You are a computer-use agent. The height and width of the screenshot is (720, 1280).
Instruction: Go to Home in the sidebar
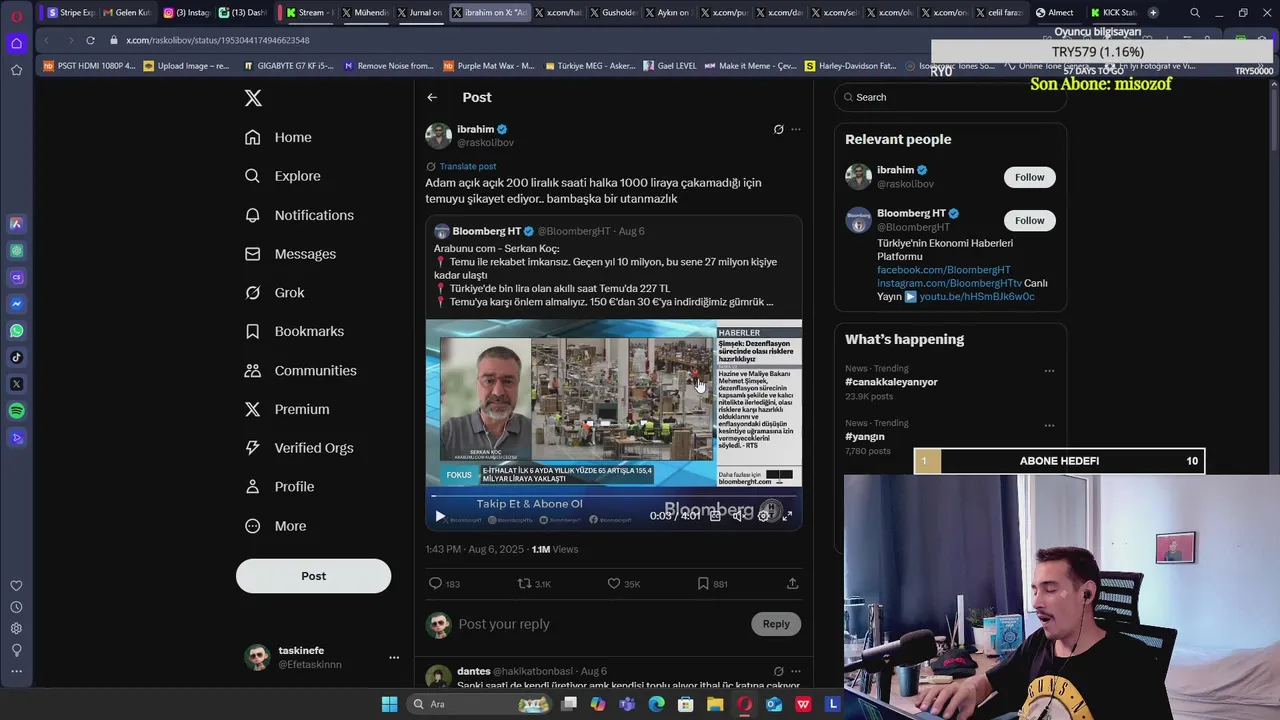pyautogui.click(x=278, y=137)
